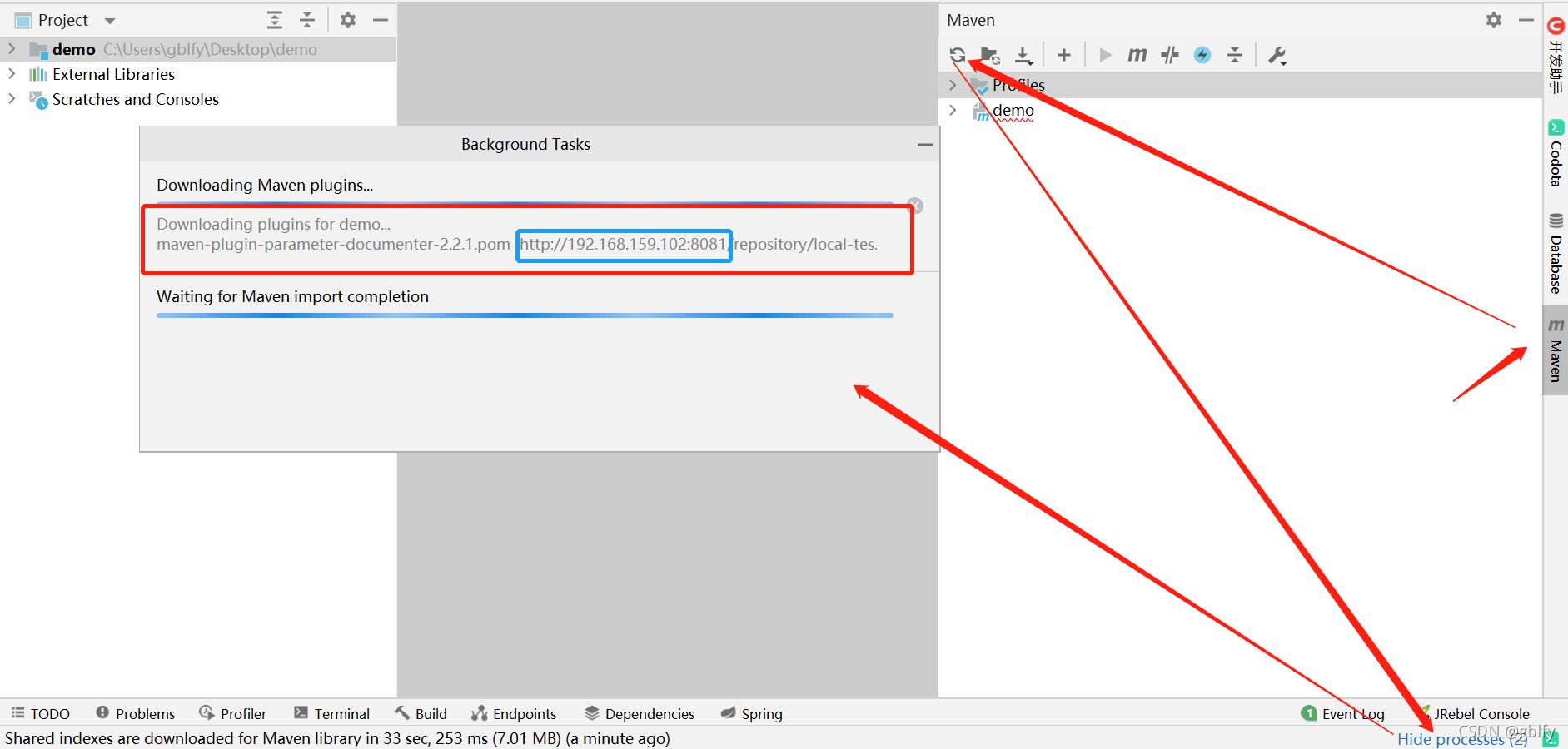This screenshot has height=749, width=1568.
Task: Open Dependencies tool window
Action: [640, 713]
